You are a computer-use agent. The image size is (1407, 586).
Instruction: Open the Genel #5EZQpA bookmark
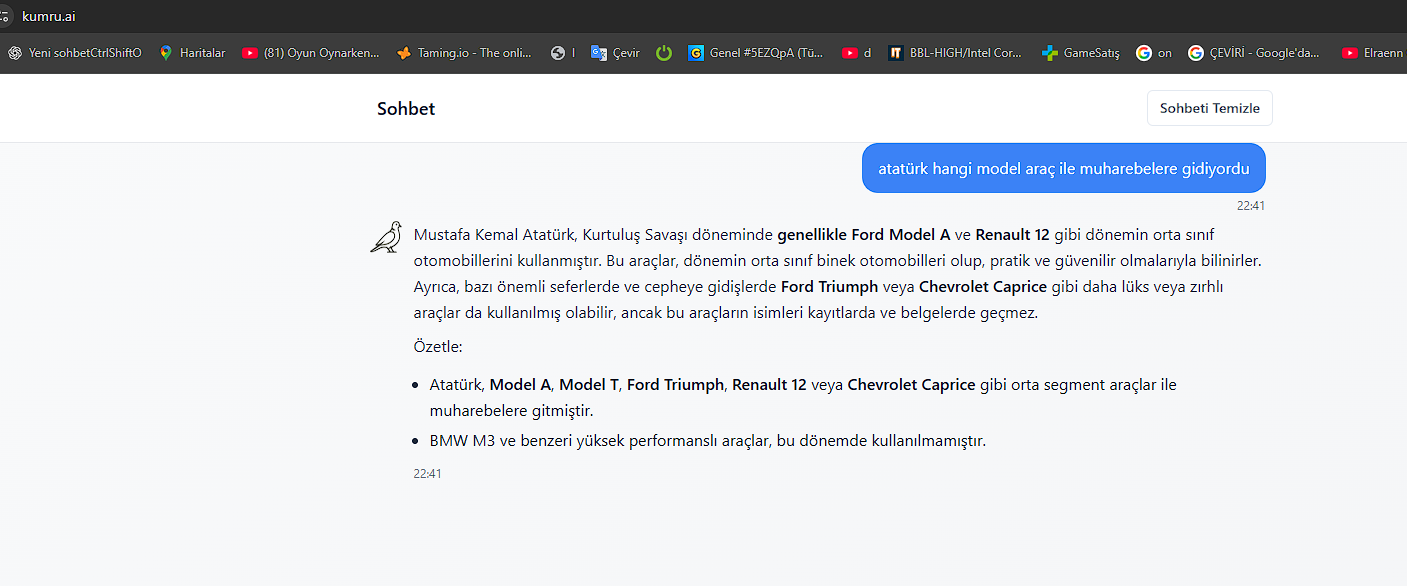pos(756,53)
